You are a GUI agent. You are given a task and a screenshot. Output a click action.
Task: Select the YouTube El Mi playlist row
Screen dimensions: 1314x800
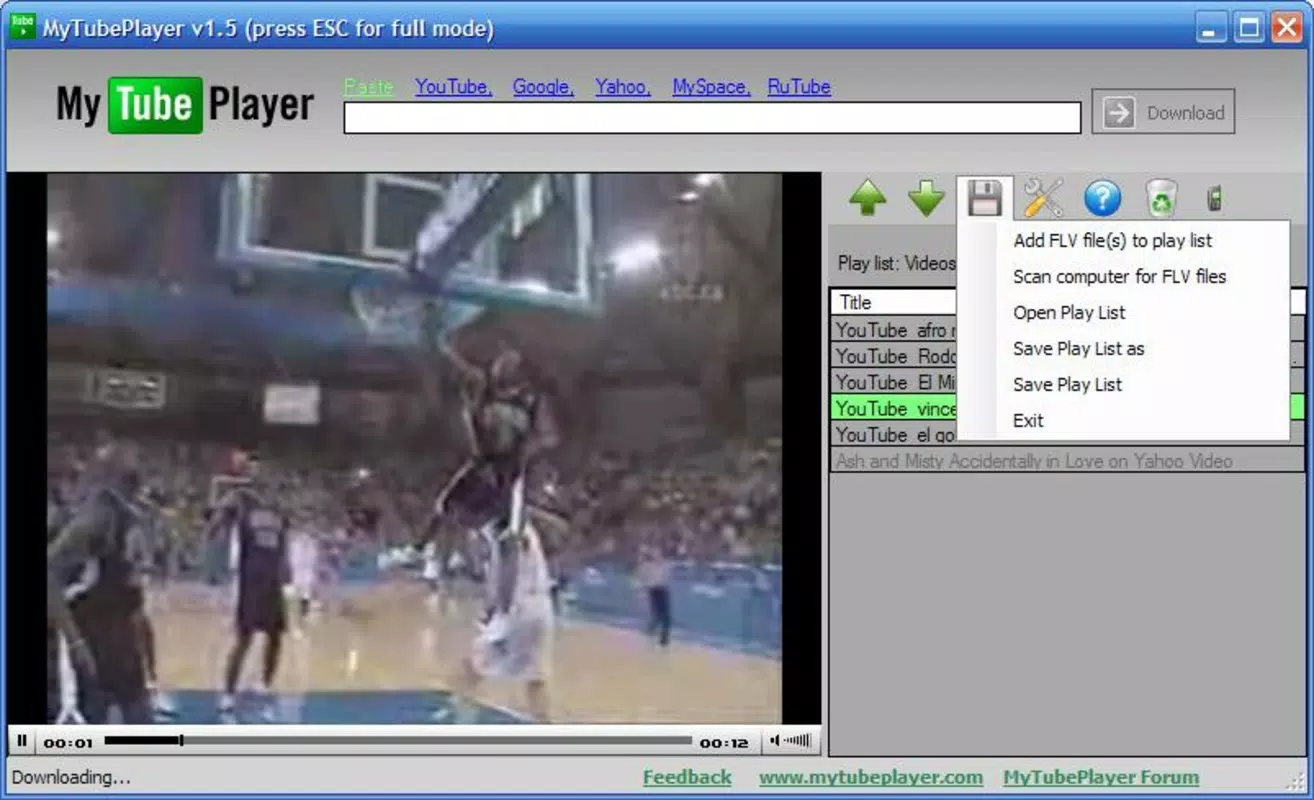coord(893,381)
